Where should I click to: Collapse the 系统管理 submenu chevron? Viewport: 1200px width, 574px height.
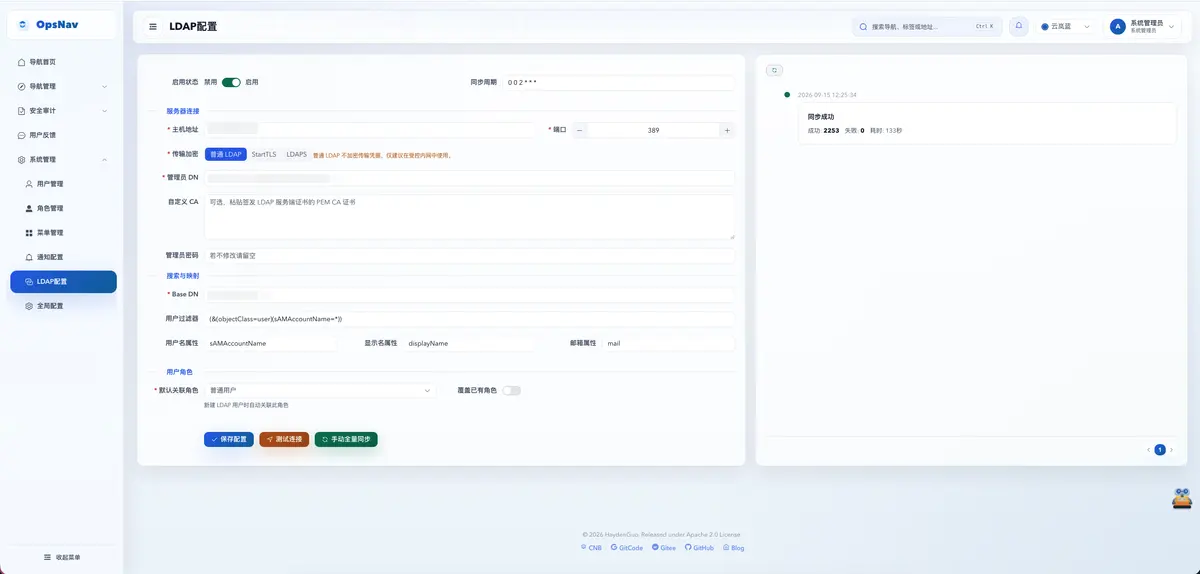pyautogui.click(x=105, y=160)
